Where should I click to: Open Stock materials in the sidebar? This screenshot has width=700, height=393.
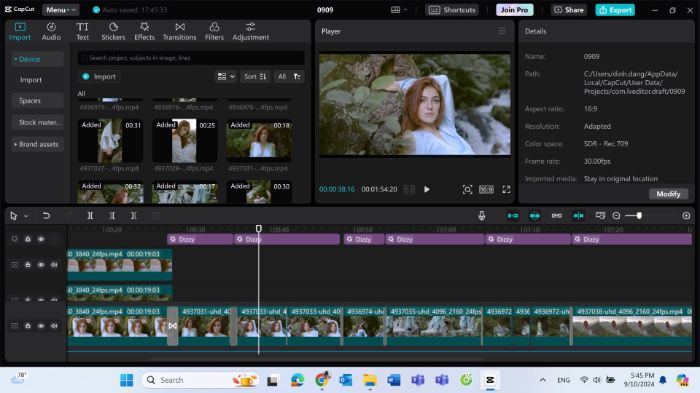pos(39,122)
